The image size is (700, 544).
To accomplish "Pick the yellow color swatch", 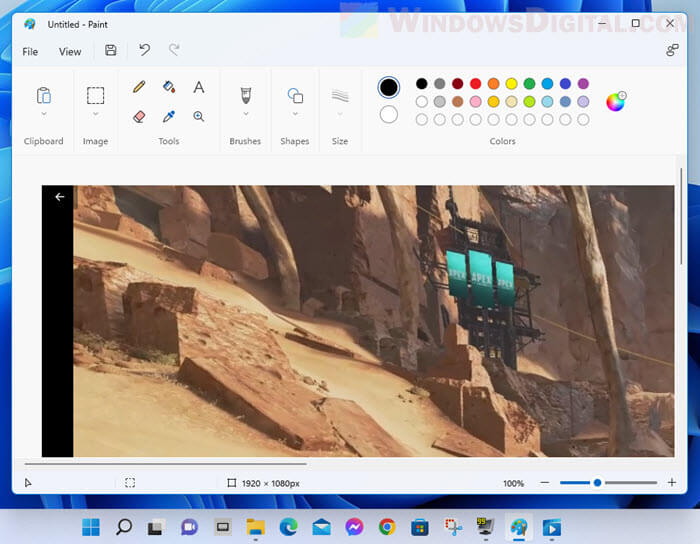I will point(512,83).
